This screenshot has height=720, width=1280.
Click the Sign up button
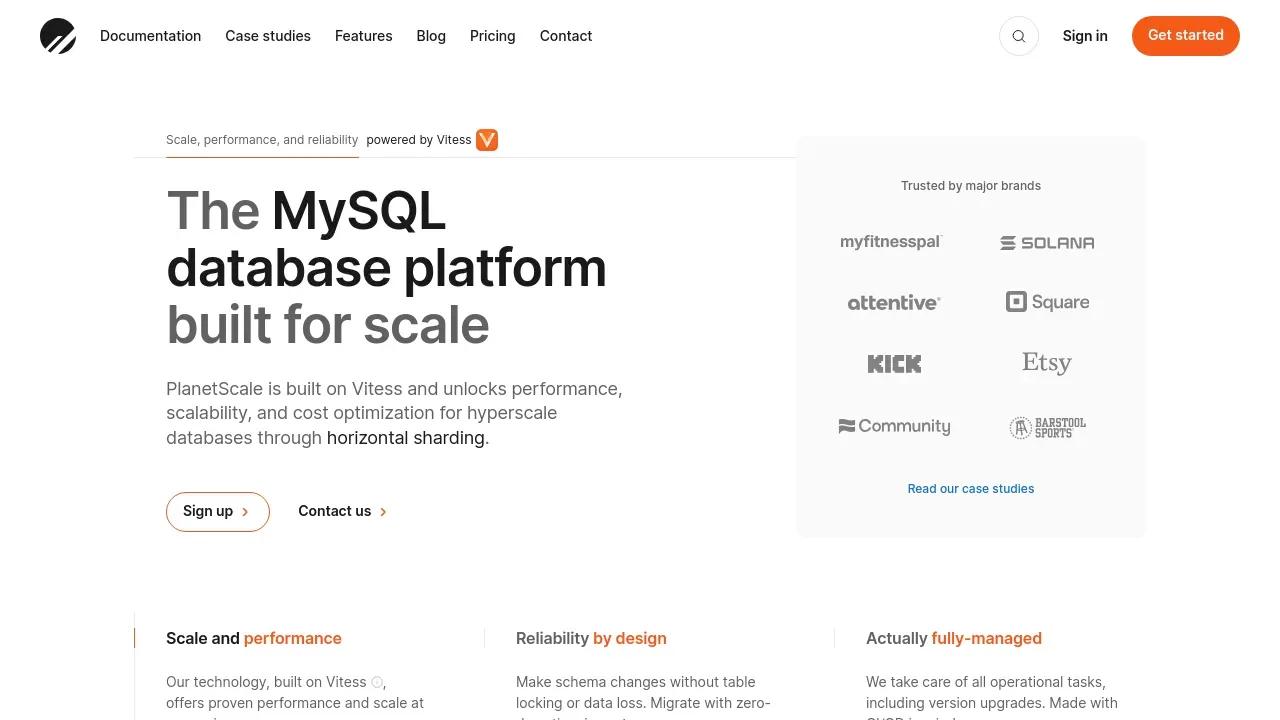[x=218, y=512]
